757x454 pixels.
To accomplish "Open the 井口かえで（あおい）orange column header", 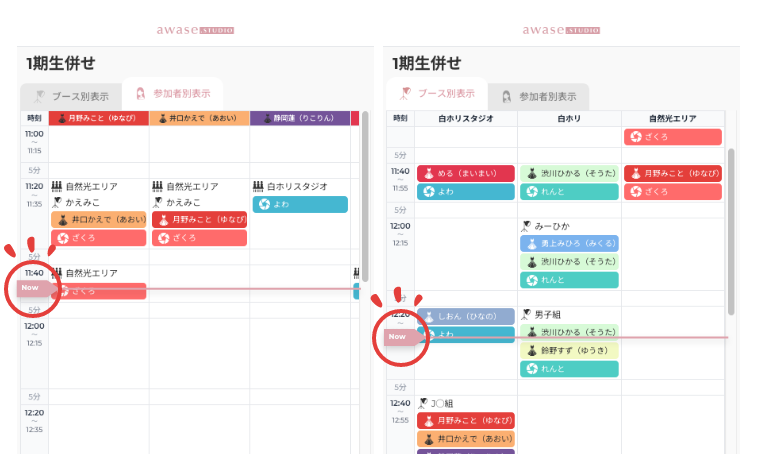I will click(199, 118).
